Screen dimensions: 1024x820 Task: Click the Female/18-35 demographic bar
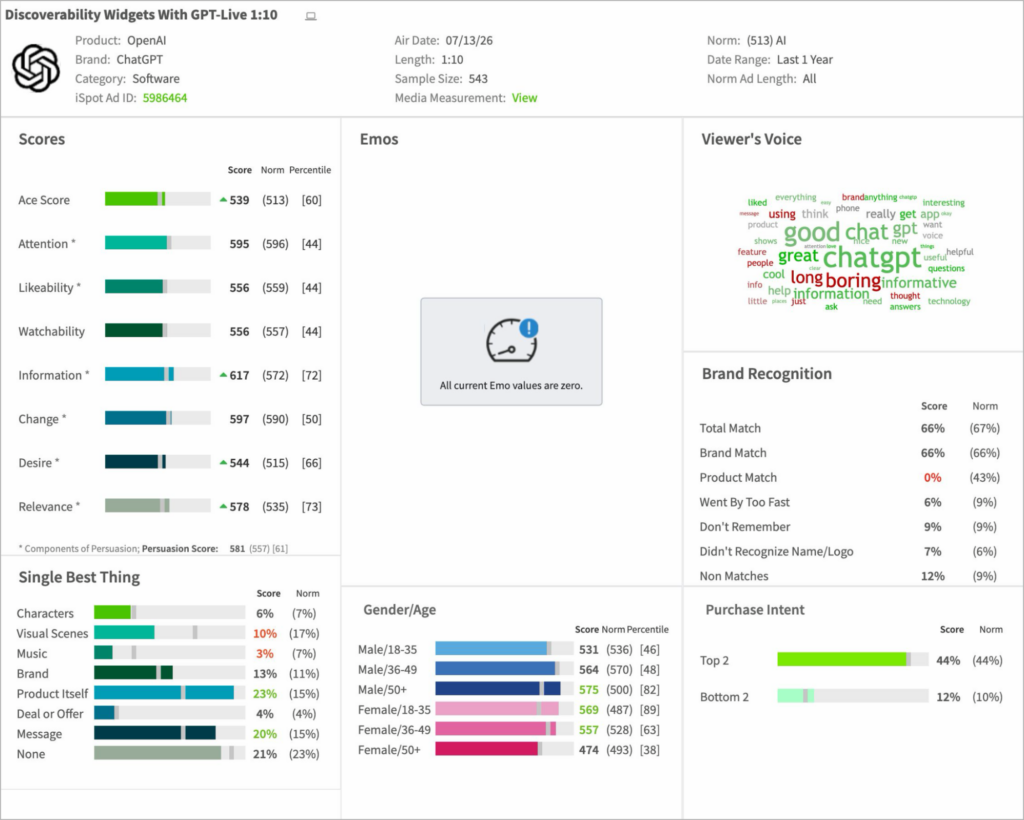(504, 709)
